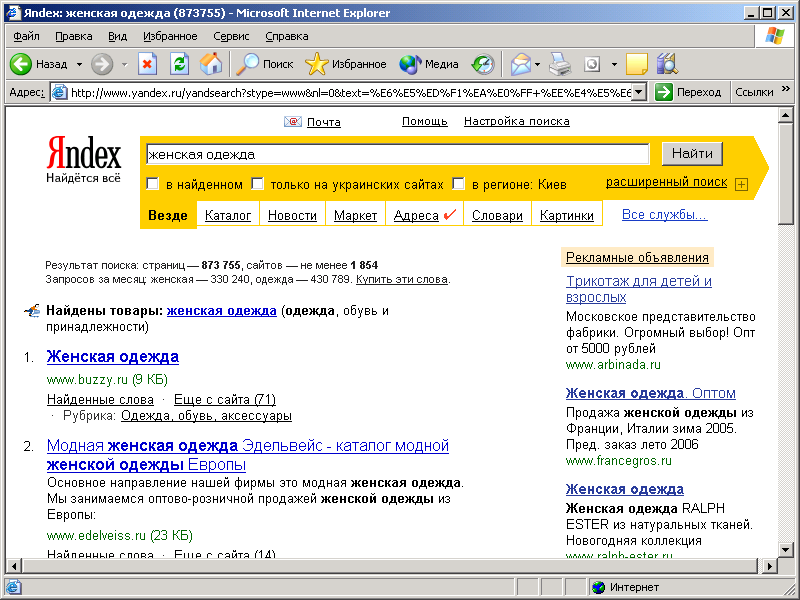Open the Избранное menu in menu bar
The height and width of the screenshot is (600, 800).
[170, 36]
